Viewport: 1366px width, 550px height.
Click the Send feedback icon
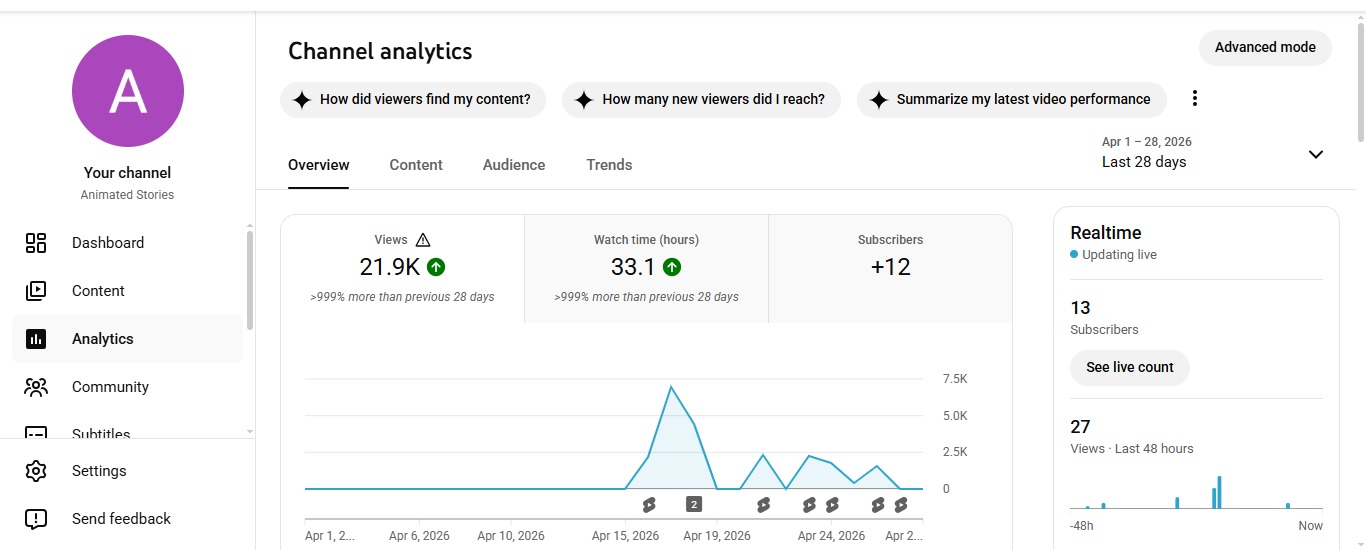(x=36, y=519)
